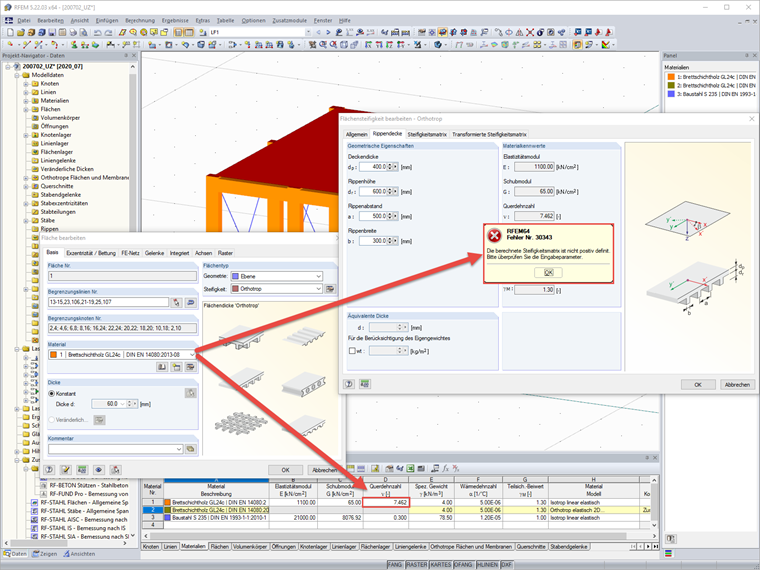Click OK in the Fläche bearbeiten dialog
Screen dimensions: 760x570
tap(285, 470)
